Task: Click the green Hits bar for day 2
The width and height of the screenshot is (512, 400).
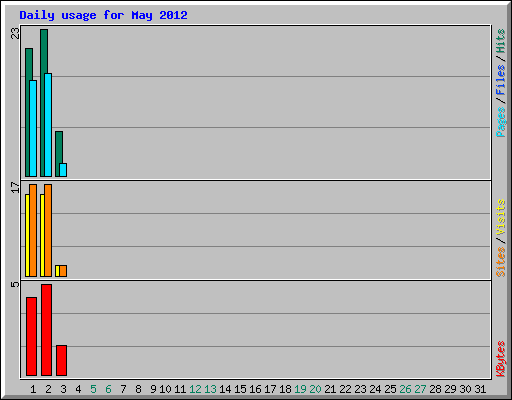Action: tap(43, 103)
